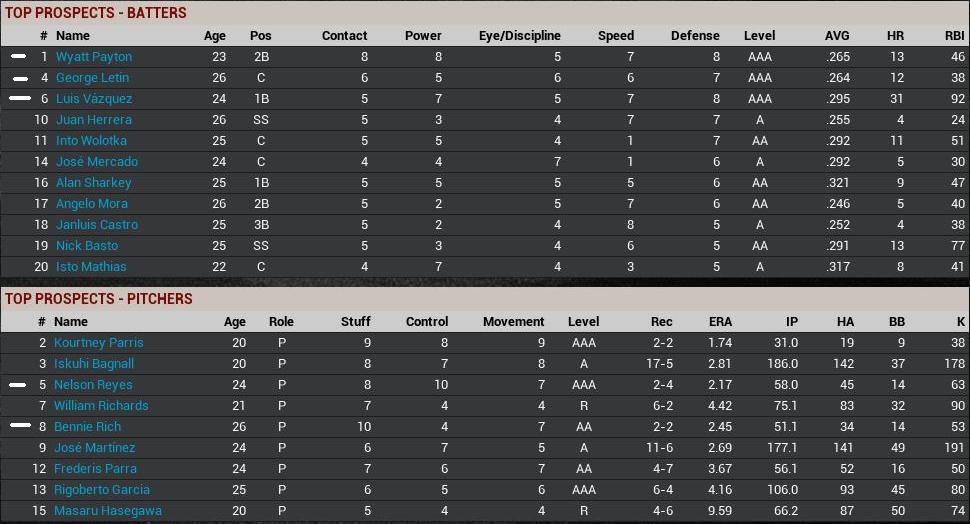Click the white bar icon beside Luis Vázquez

coord(19,99)
